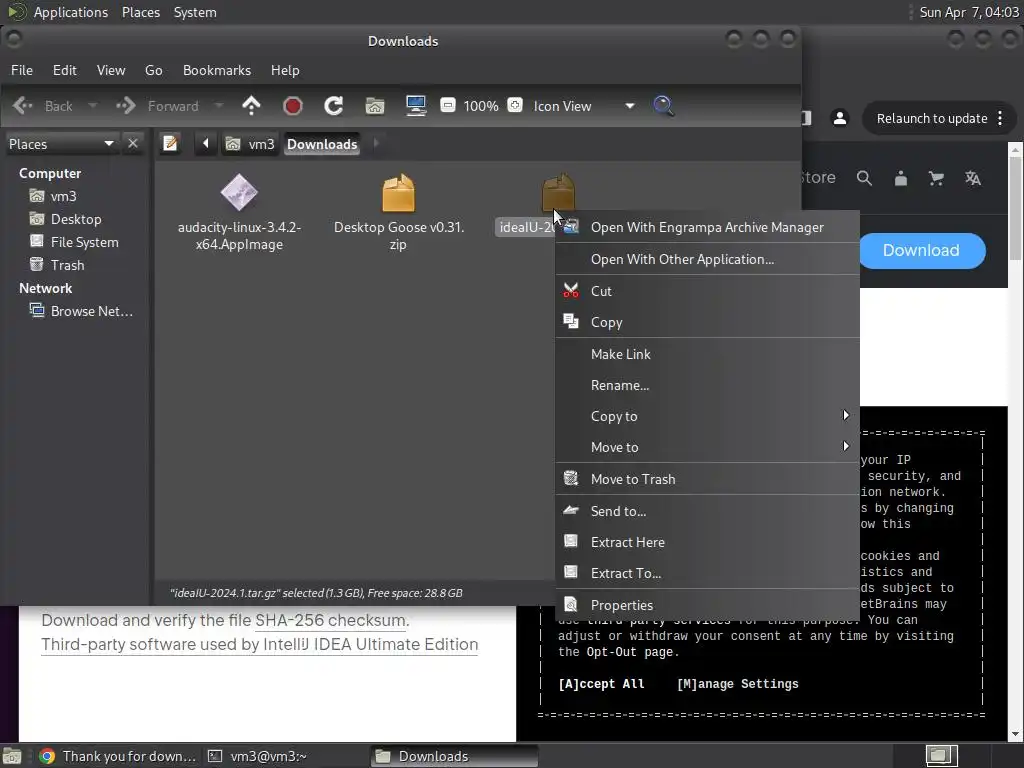Open the Go menu
Image resolution: width=1024 pixels, height=768 pixels.
click(153, 70)
